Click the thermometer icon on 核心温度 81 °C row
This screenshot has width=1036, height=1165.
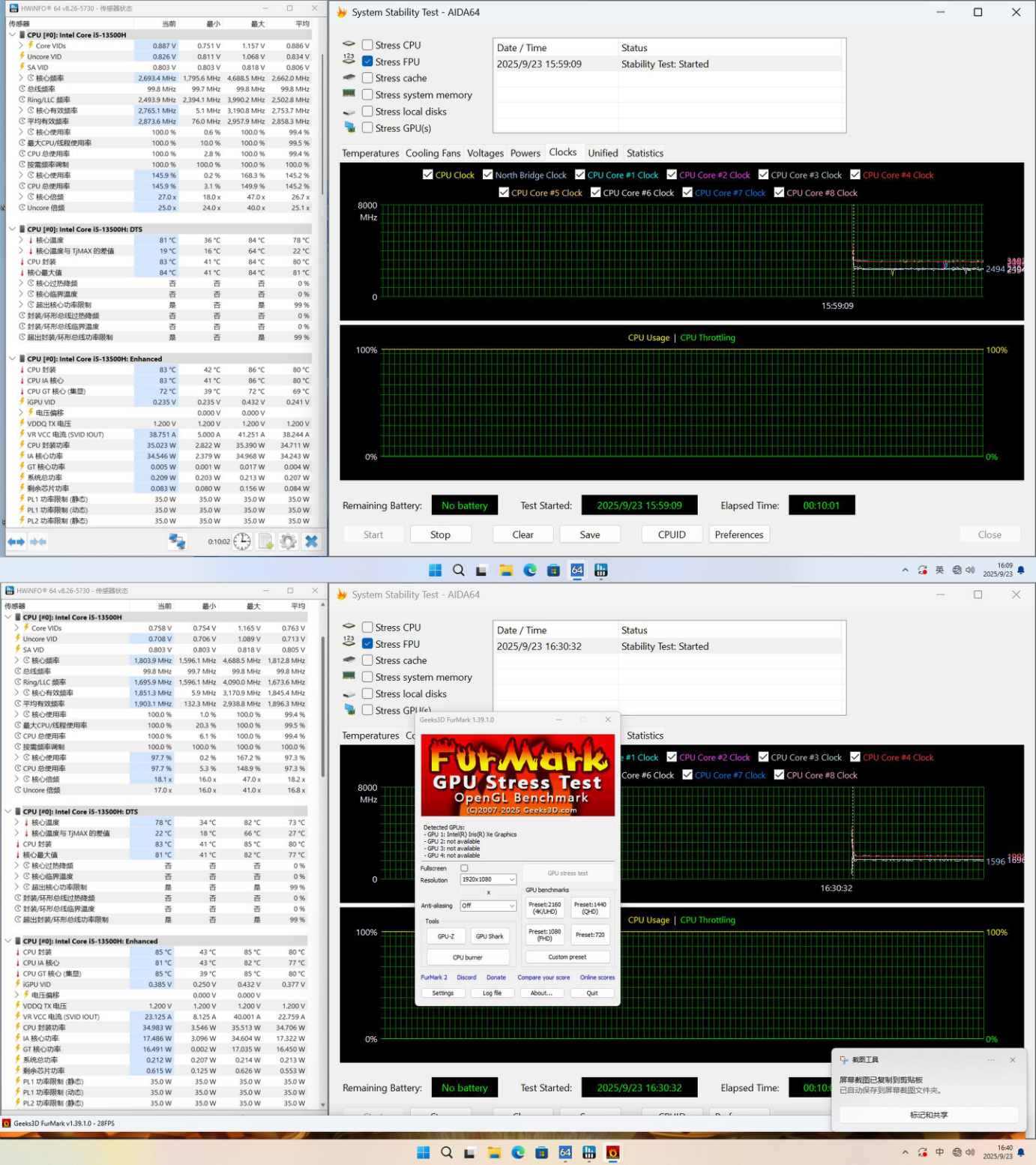coord(31,241)
